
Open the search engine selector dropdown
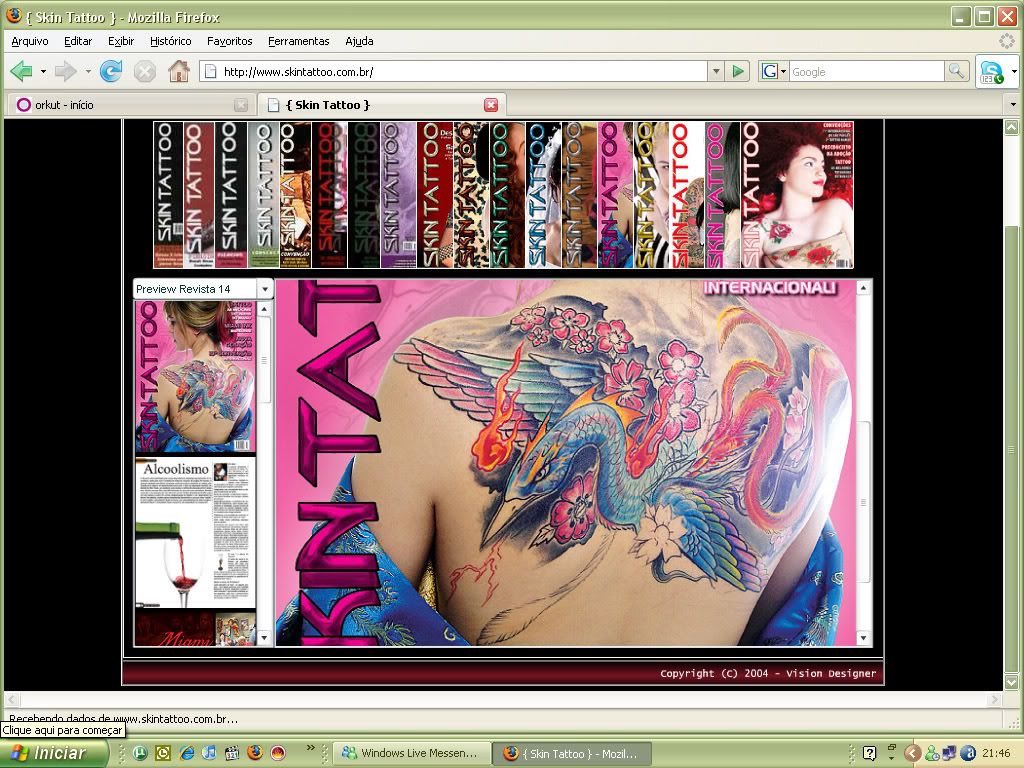click(x=783, y=71)
